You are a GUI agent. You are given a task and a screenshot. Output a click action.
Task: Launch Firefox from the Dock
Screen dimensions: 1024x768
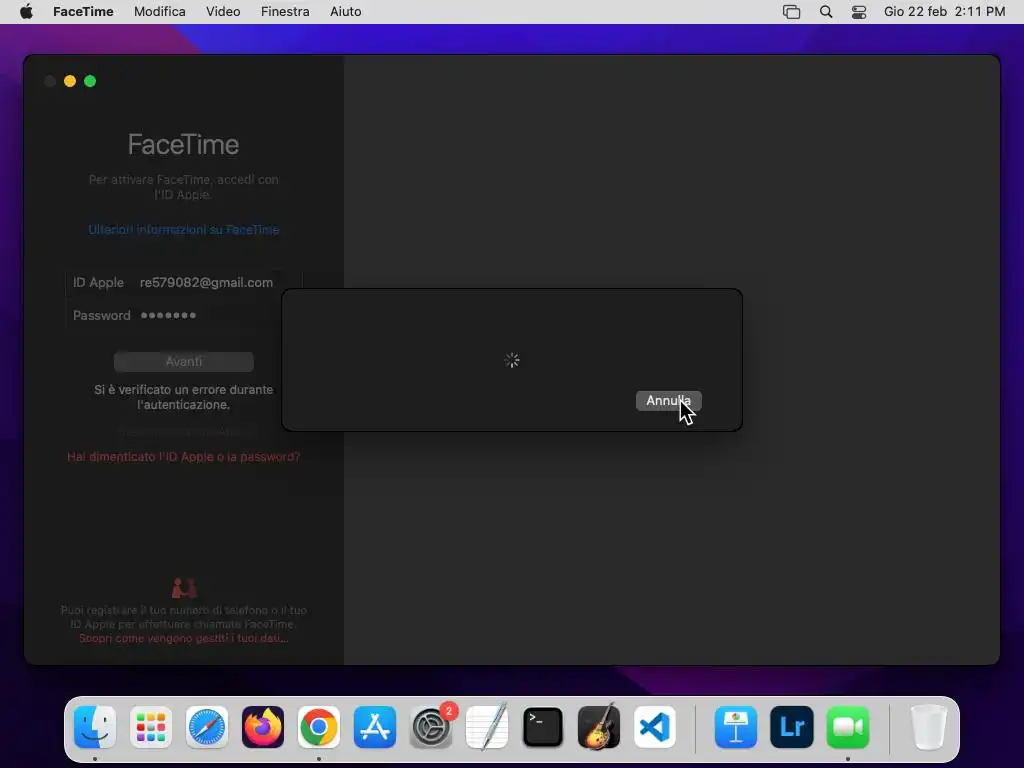click(263, 727)
